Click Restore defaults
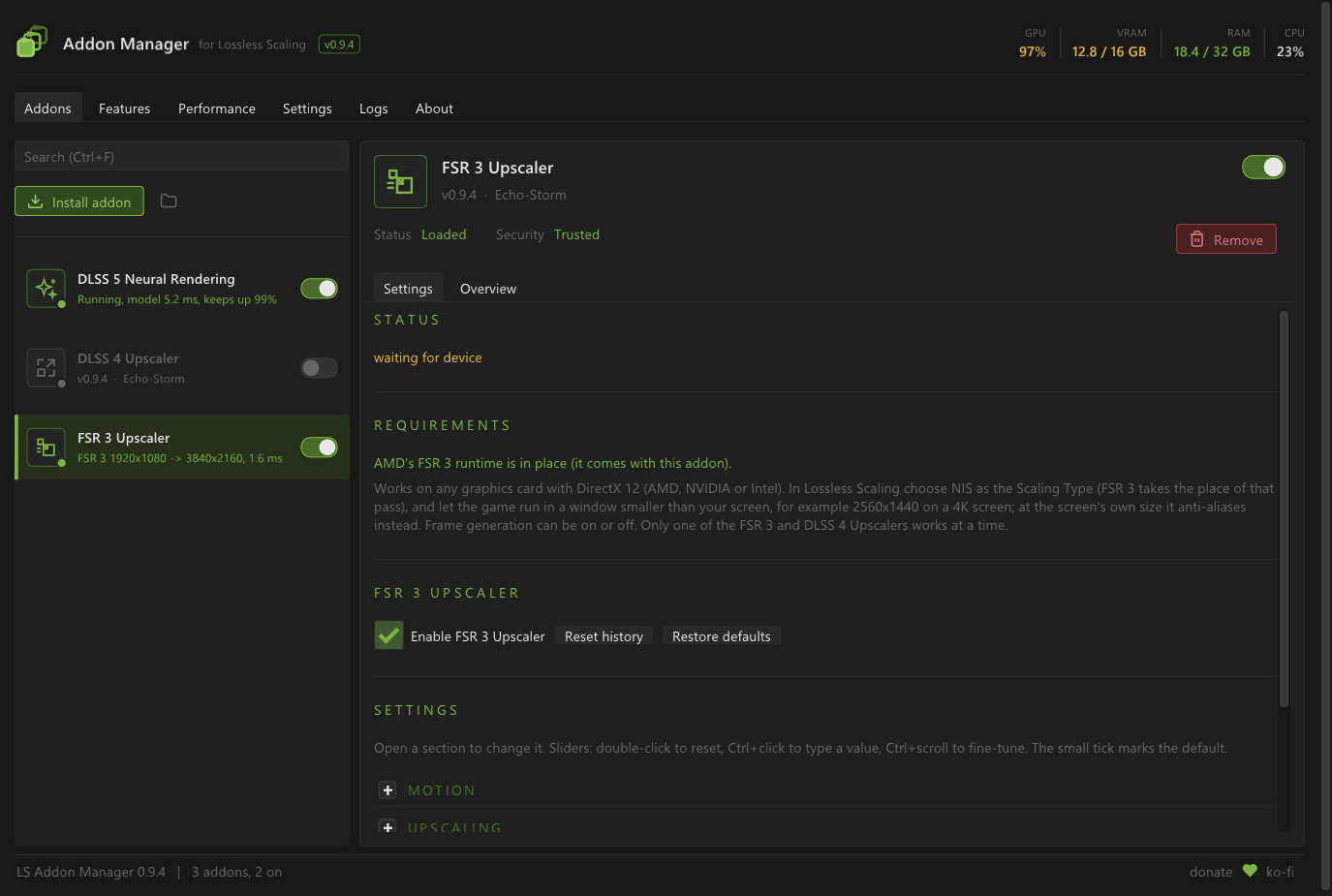Viewport: 1332px width, 896px height. point(722,636)
